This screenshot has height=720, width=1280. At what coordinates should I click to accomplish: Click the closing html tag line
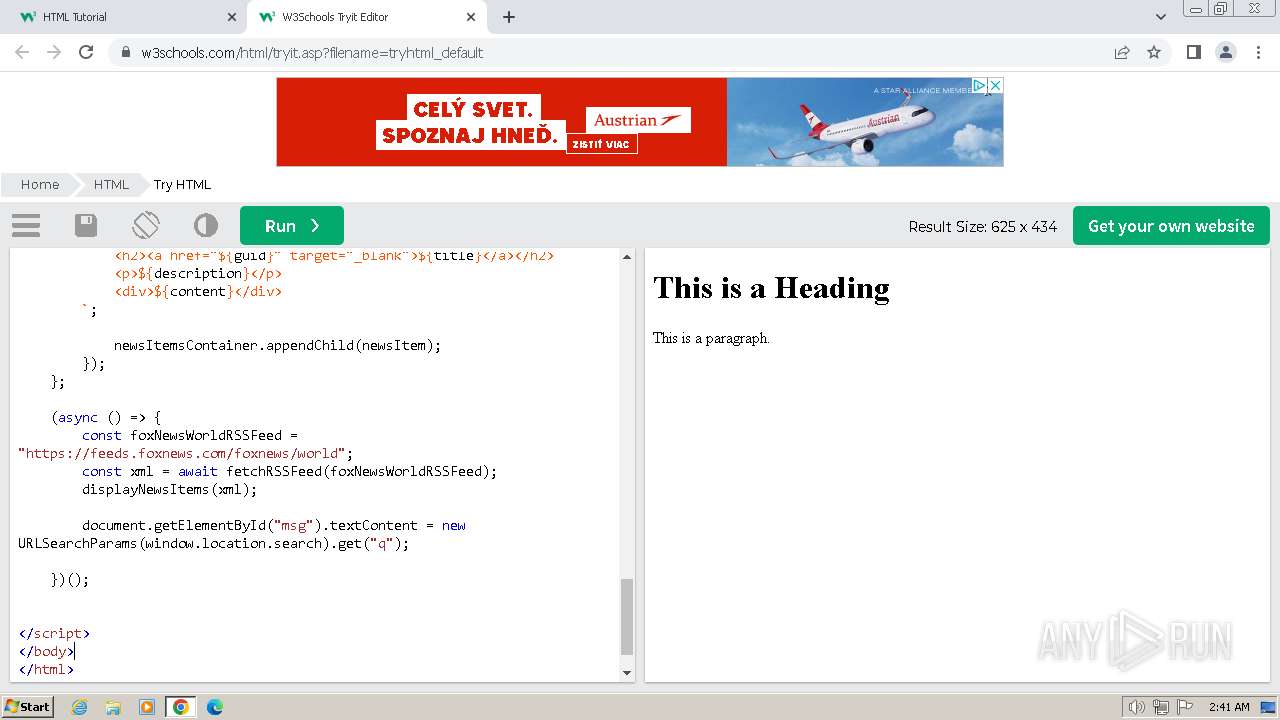click(46, 669)
